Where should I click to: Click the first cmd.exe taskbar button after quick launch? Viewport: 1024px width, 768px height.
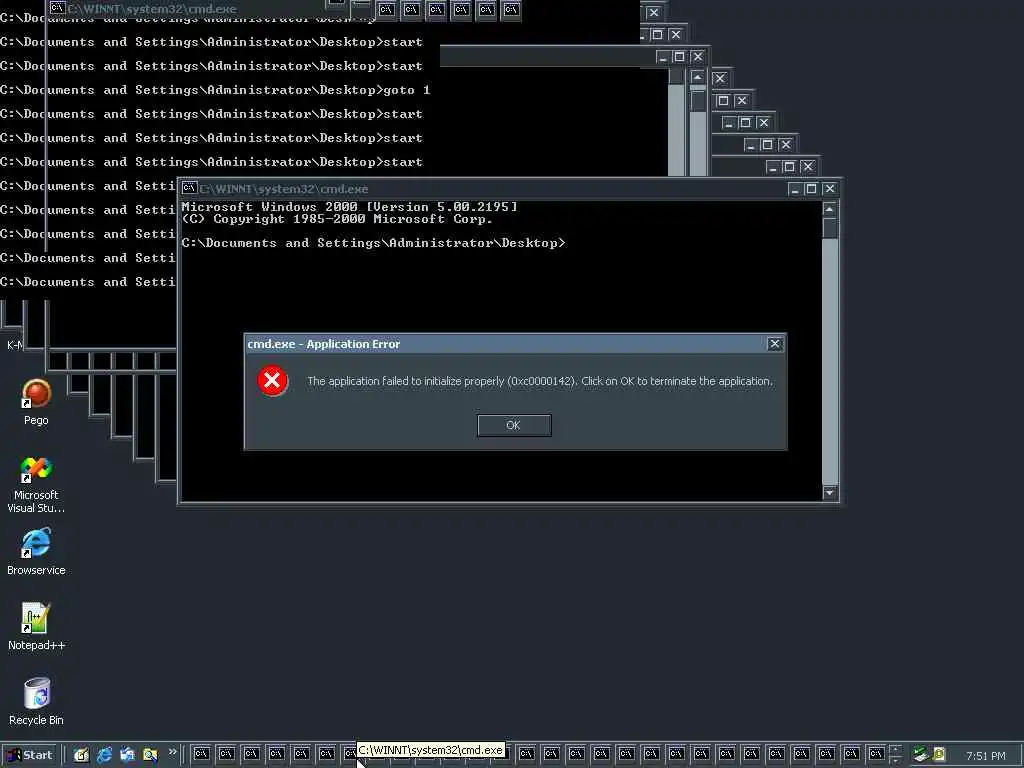tap(201, 754)
